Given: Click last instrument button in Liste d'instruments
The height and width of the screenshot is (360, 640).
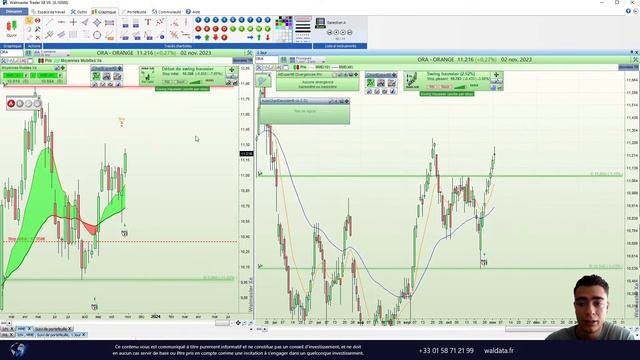Looking at the screenshot, I should 350,32.
